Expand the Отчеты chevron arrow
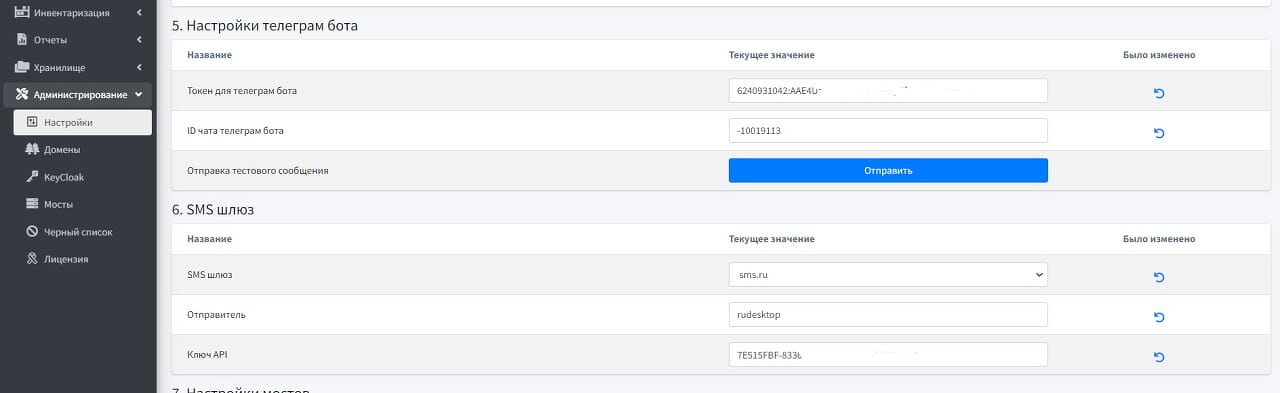 click(x=139, y=40)
